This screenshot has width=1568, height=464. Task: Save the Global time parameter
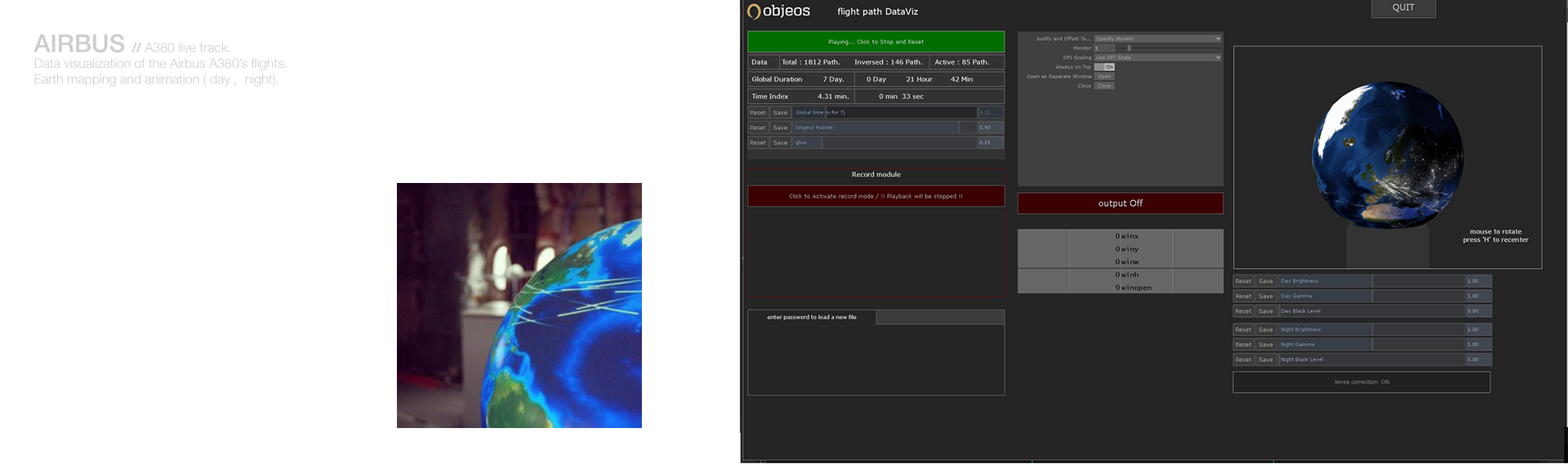780,113
